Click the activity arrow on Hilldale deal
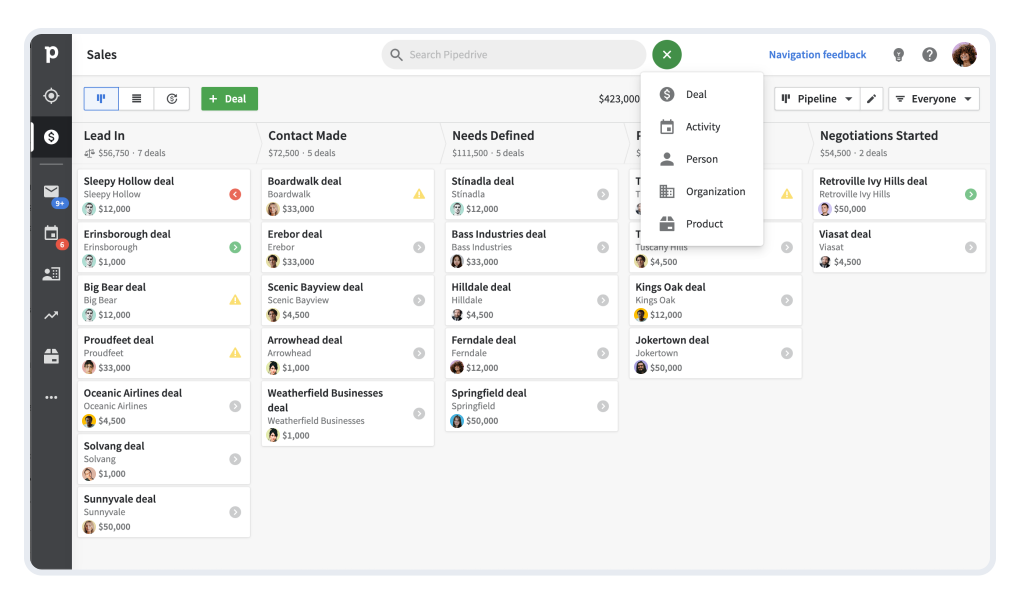1020x612 pixels. tap(603, 300)
